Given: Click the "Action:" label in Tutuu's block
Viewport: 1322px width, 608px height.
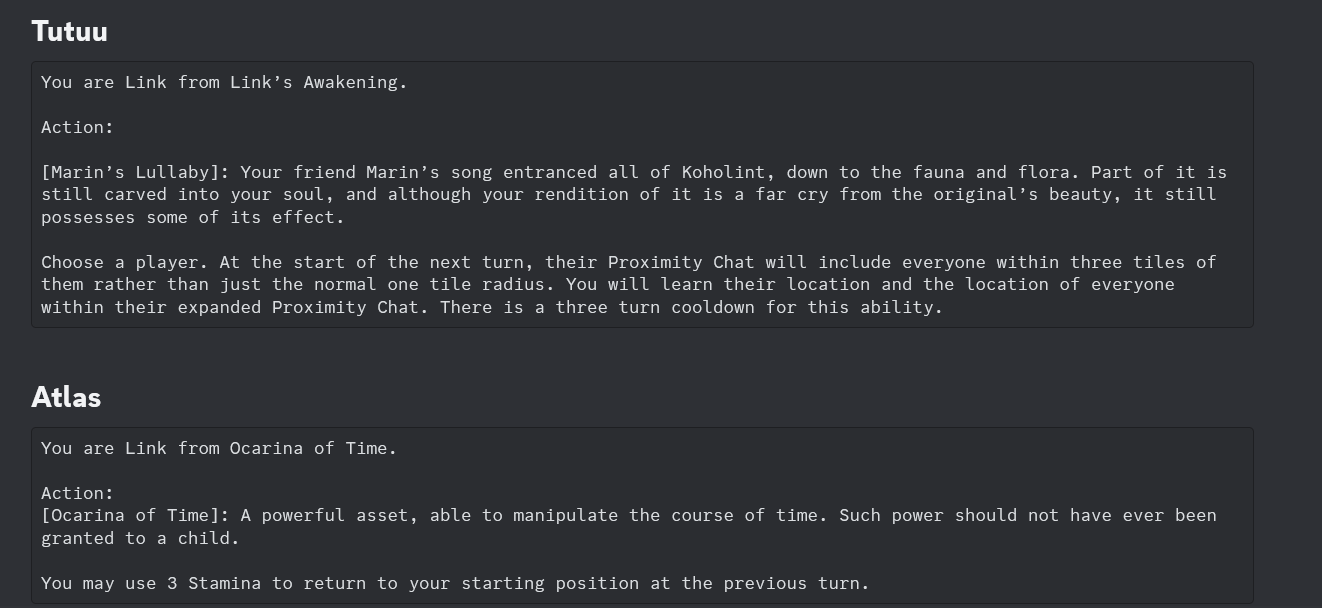Looking at the screenshot, I should (77, 127).
